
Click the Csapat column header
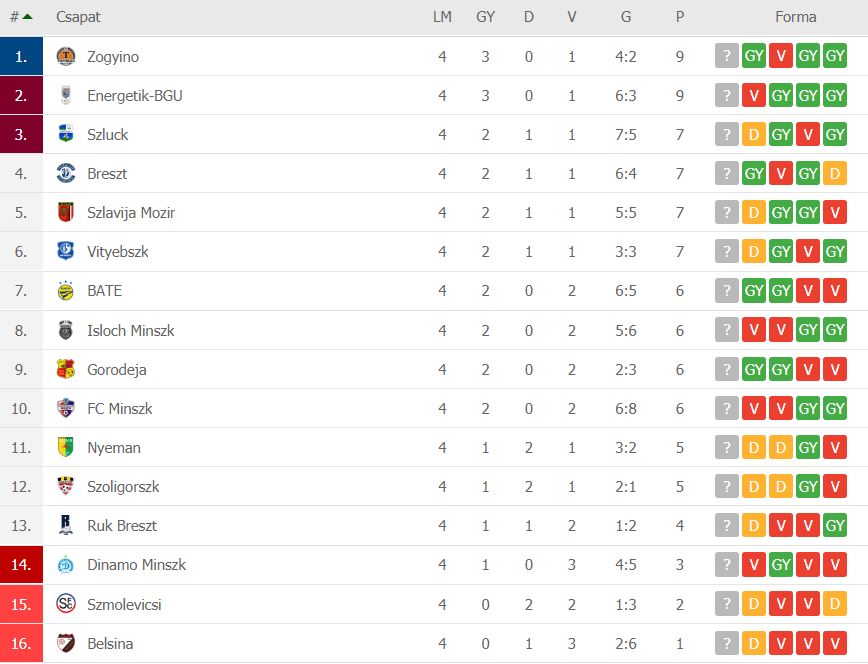point(78,17)
